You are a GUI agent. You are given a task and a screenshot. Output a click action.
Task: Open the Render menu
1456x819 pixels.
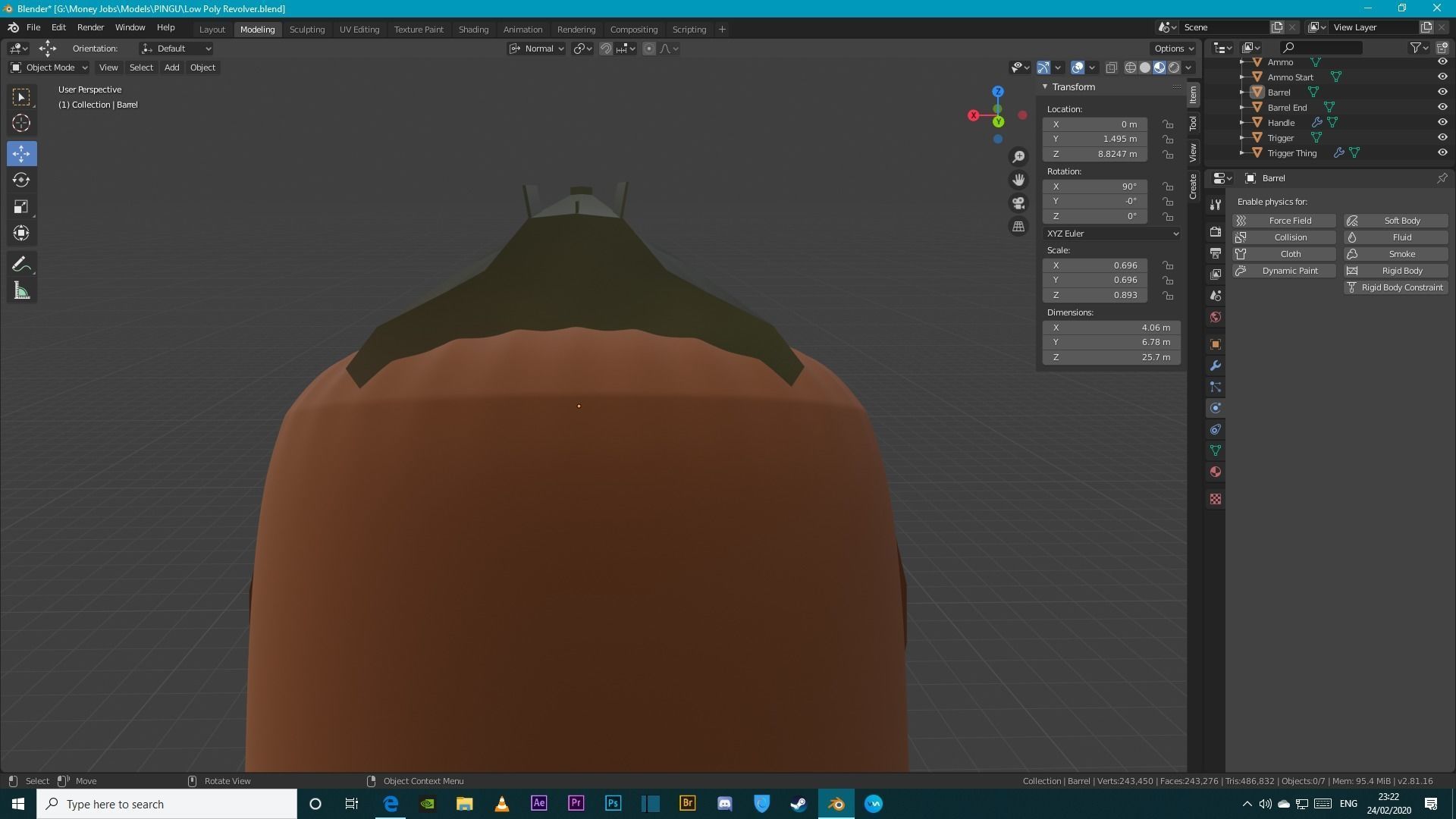click(x=90, y=27)
